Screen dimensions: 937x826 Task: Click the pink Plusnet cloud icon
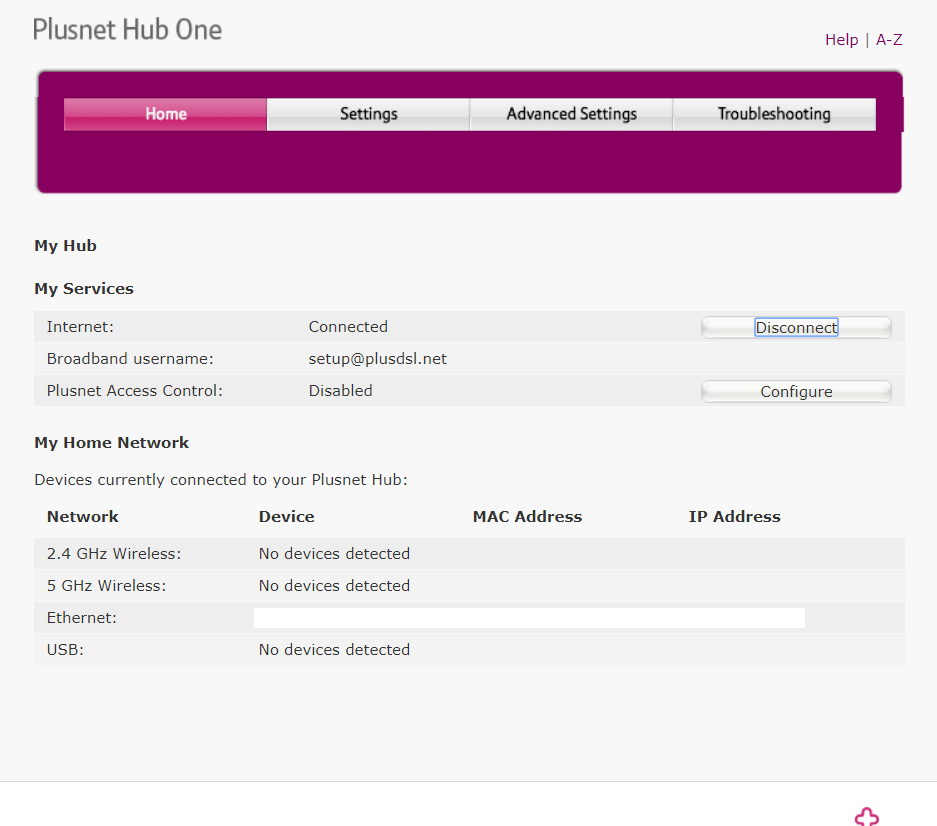(866, 815)
